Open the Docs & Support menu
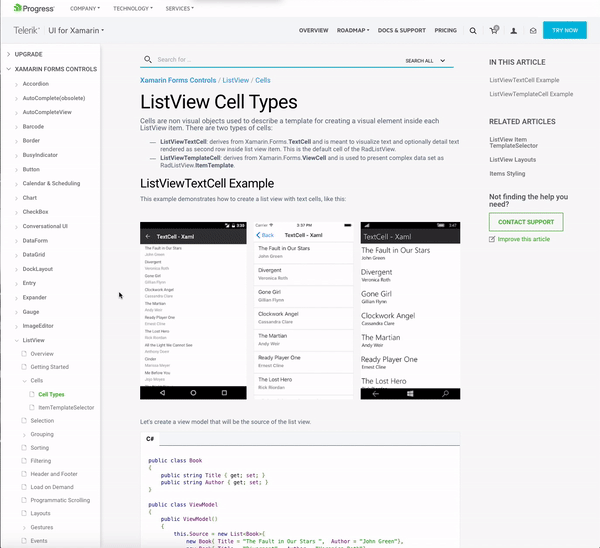 pos(403,31)
